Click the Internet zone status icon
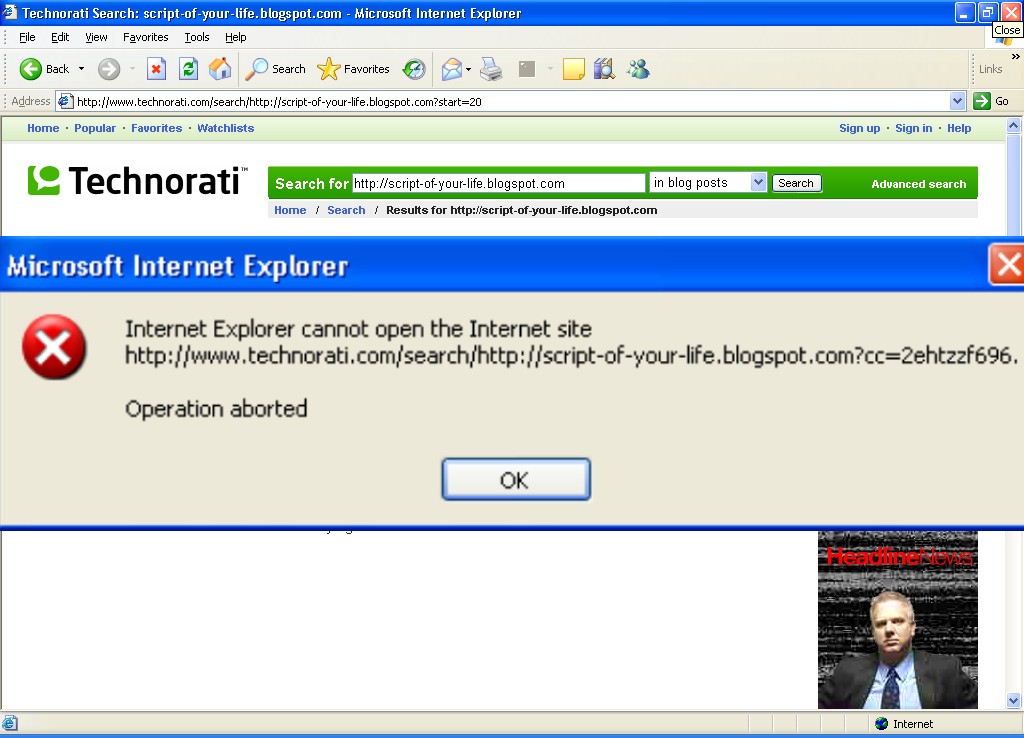This screenshot has height=738, width=1024. click(882, 724)
